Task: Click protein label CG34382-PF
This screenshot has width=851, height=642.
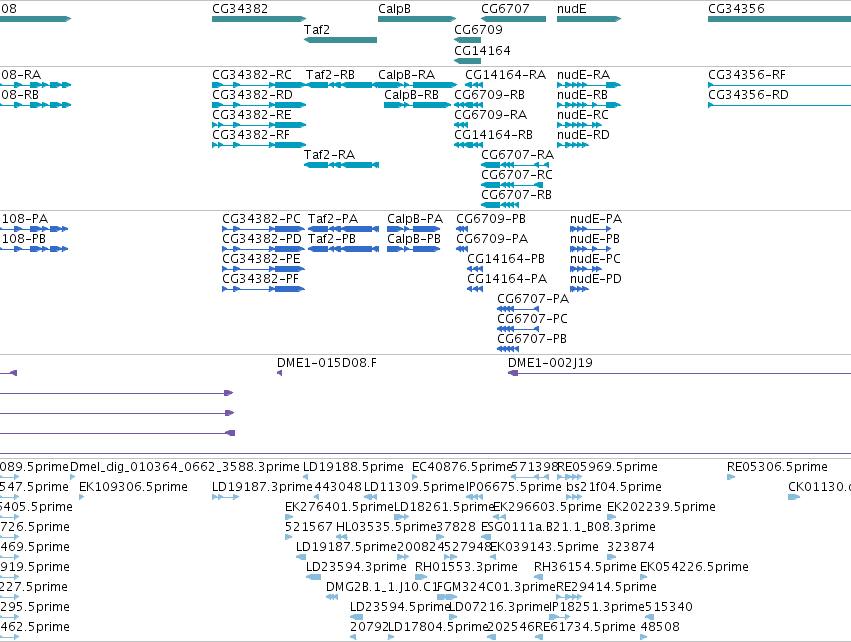Action: pos(261,279)
